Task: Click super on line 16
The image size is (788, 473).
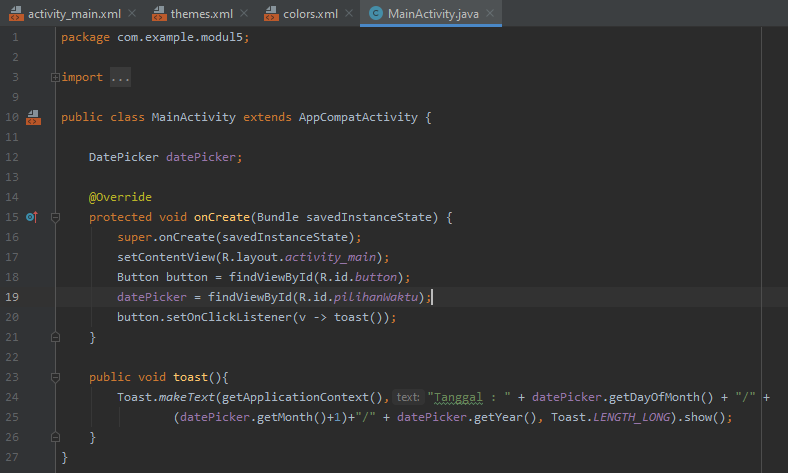Action: coord(134,237)
